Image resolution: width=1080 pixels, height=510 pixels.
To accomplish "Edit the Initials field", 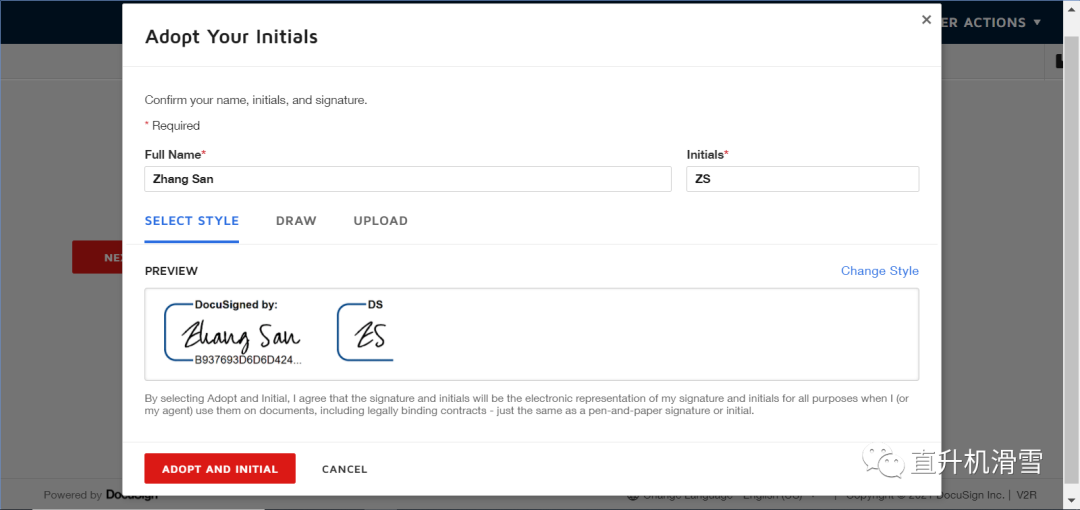I will click(x=802, y=179).
